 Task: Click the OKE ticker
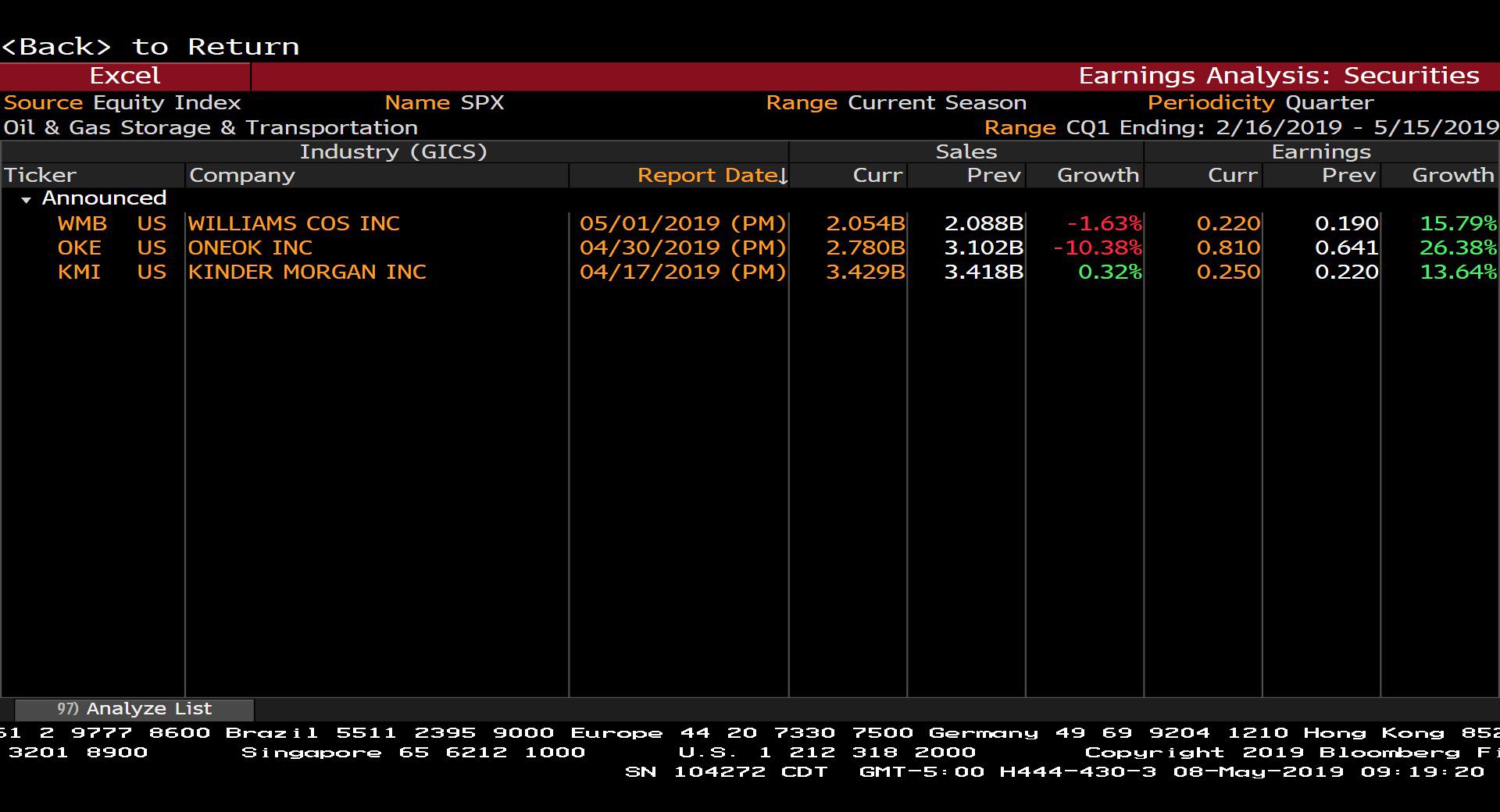pyautogui.click(x=80, y=248)
